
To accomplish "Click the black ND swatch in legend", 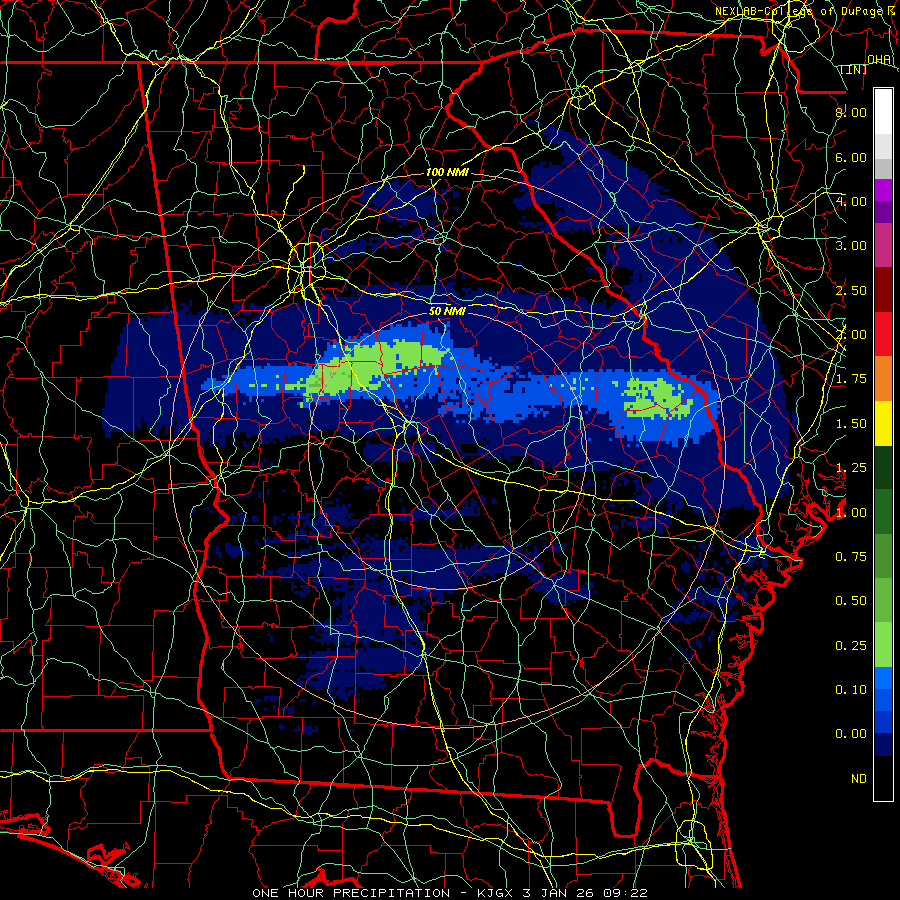I will (883, 778).
